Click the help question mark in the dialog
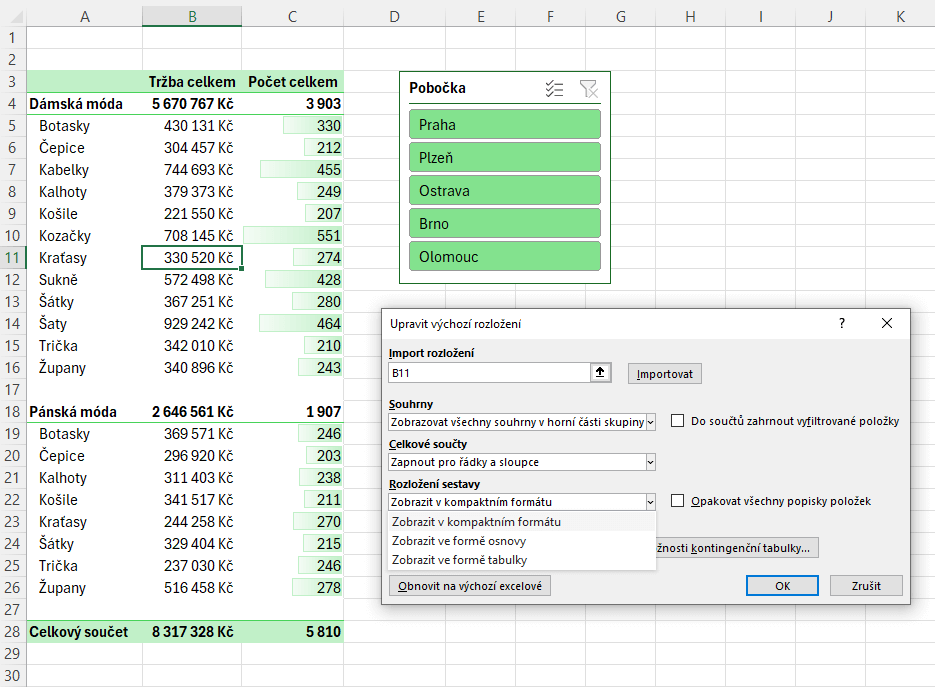The image size is (935, 687). point(842,323)
